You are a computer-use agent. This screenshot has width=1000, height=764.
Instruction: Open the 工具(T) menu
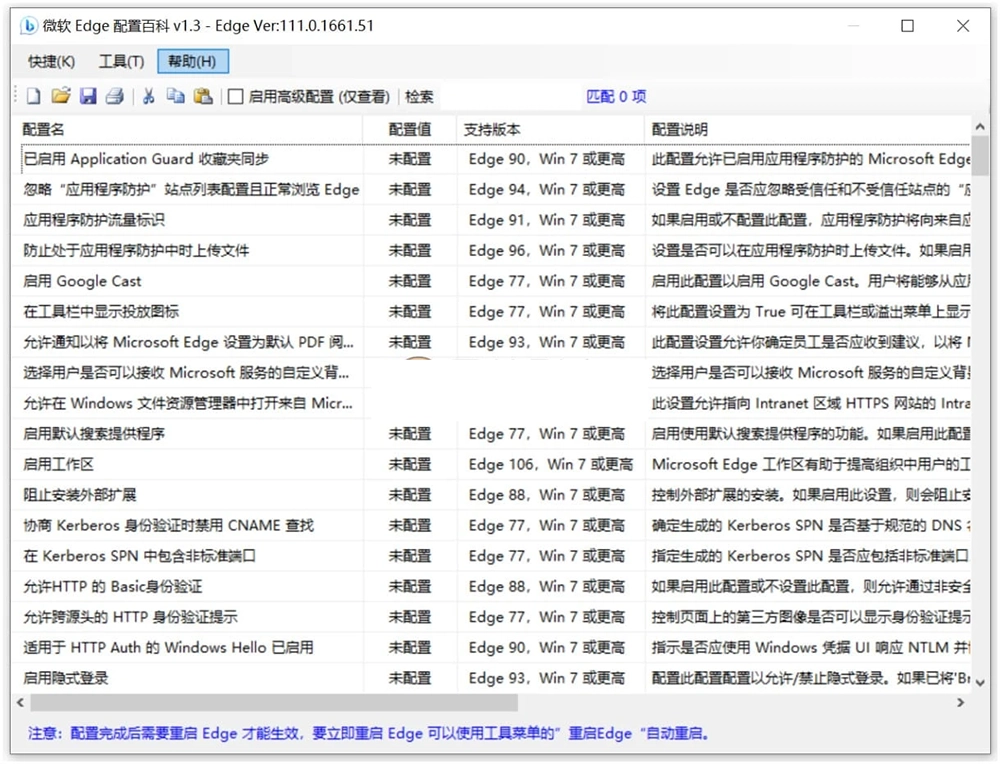click(120, 60)
